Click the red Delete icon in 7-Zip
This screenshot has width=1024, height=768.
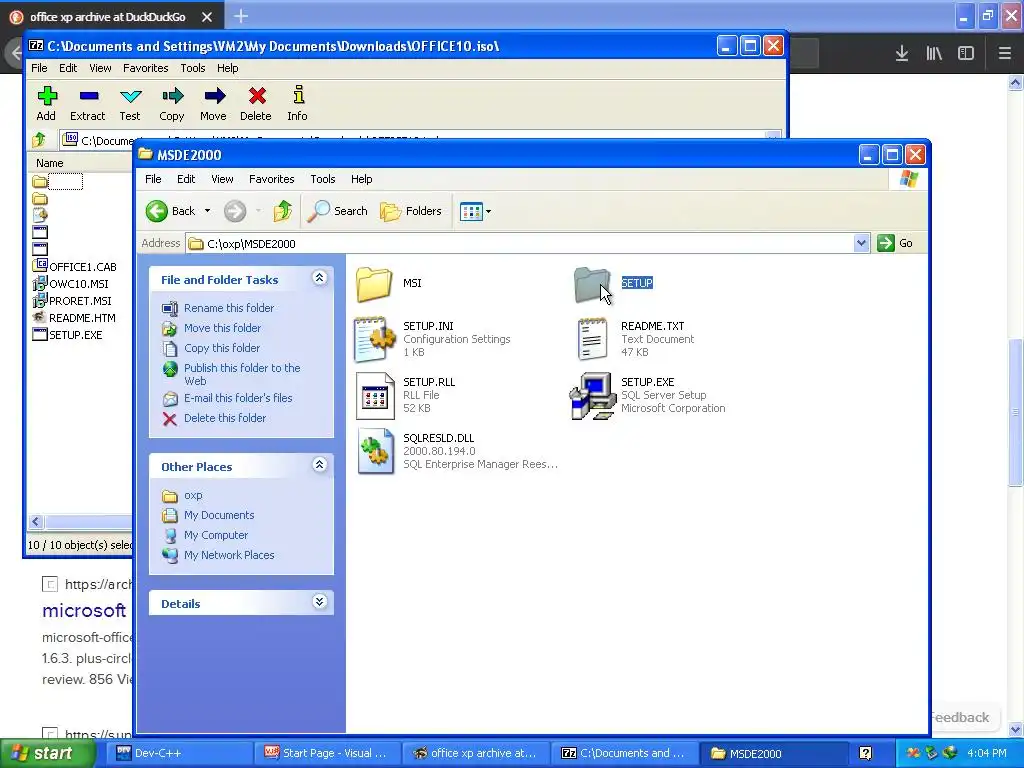click(256, 103)
